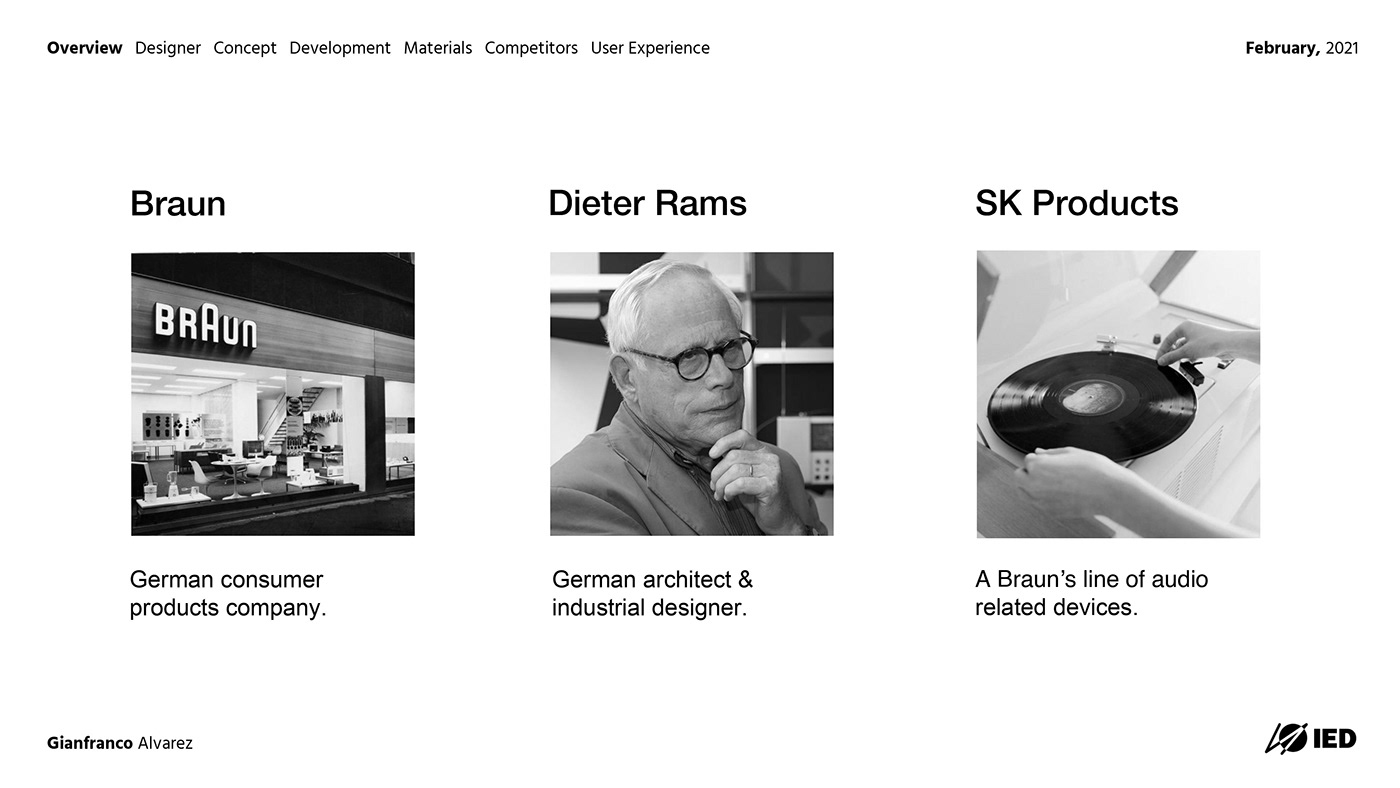Click the Gianfranco Alvarez author name
The image size is (1400, 788).
coord(120,743)
